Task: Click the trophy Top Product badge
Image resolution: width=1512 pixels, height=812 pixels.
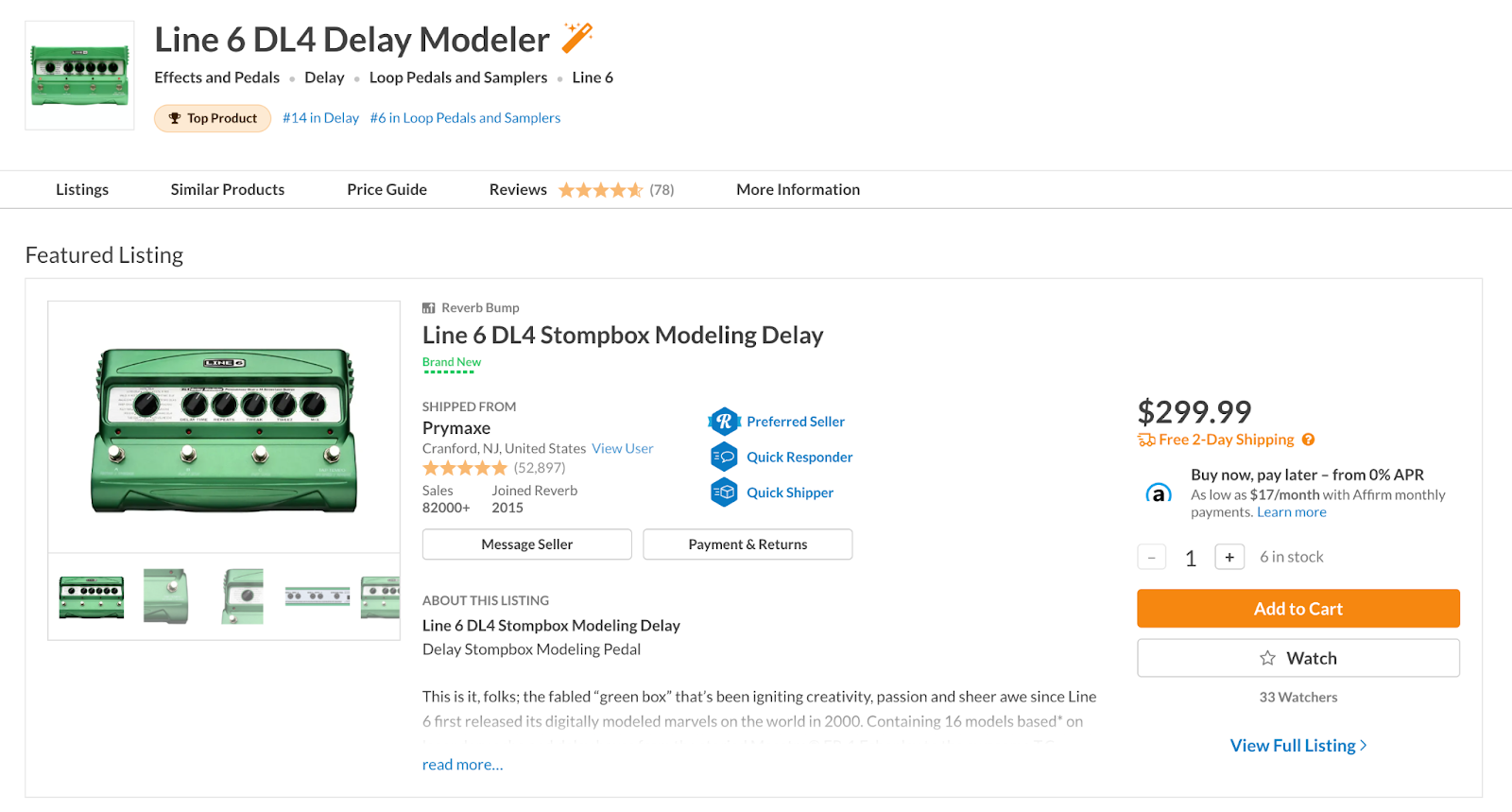Action: 213,118
